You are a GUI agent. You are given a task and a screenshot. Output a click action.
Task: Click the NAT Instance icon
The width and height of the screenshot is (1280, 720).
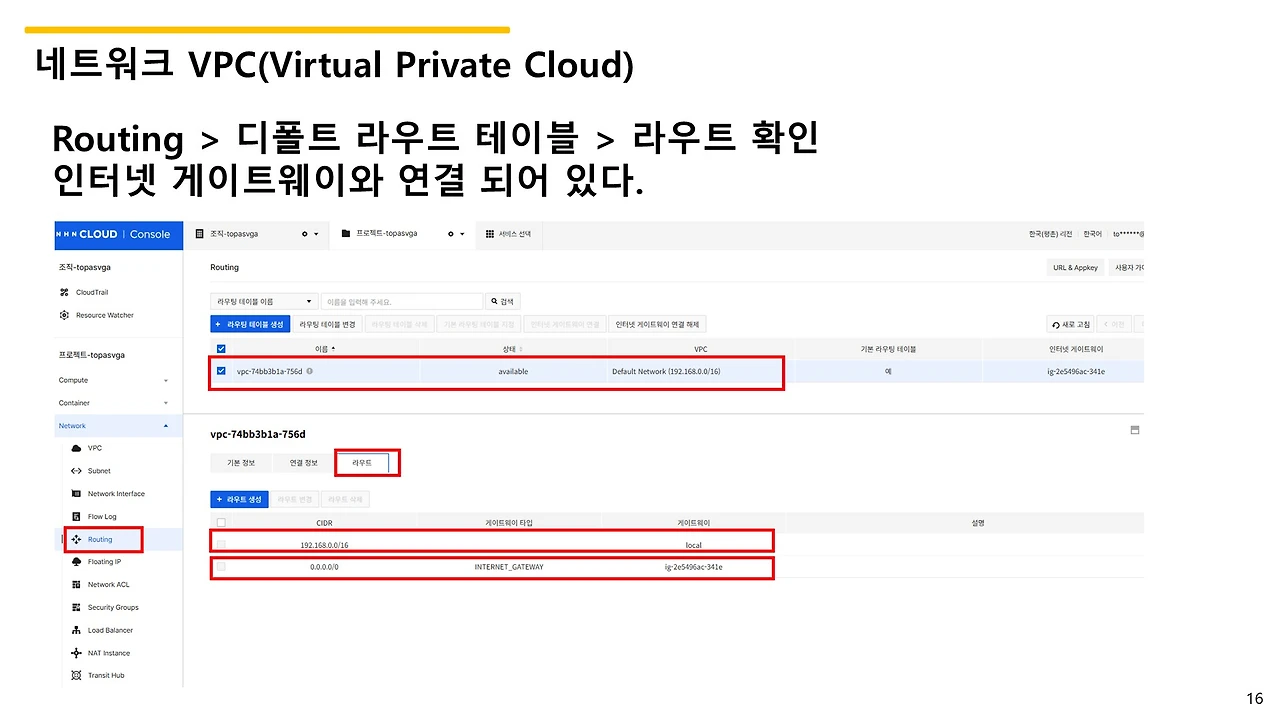pyautogui.click(x=76, y=653)
